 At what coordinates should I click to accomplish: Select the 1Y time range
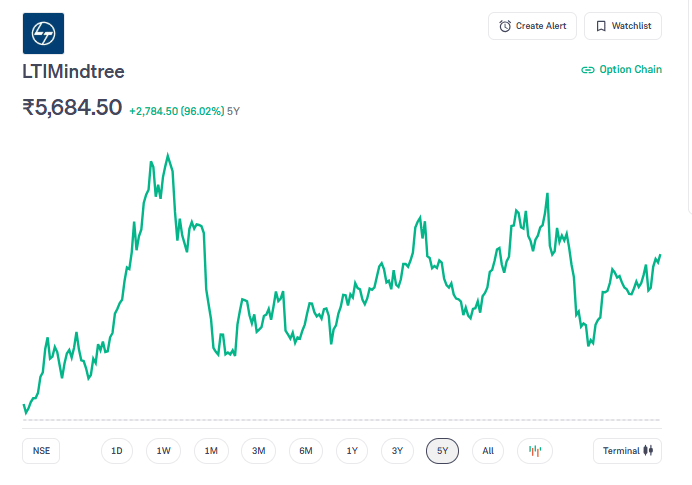point(352,451)
